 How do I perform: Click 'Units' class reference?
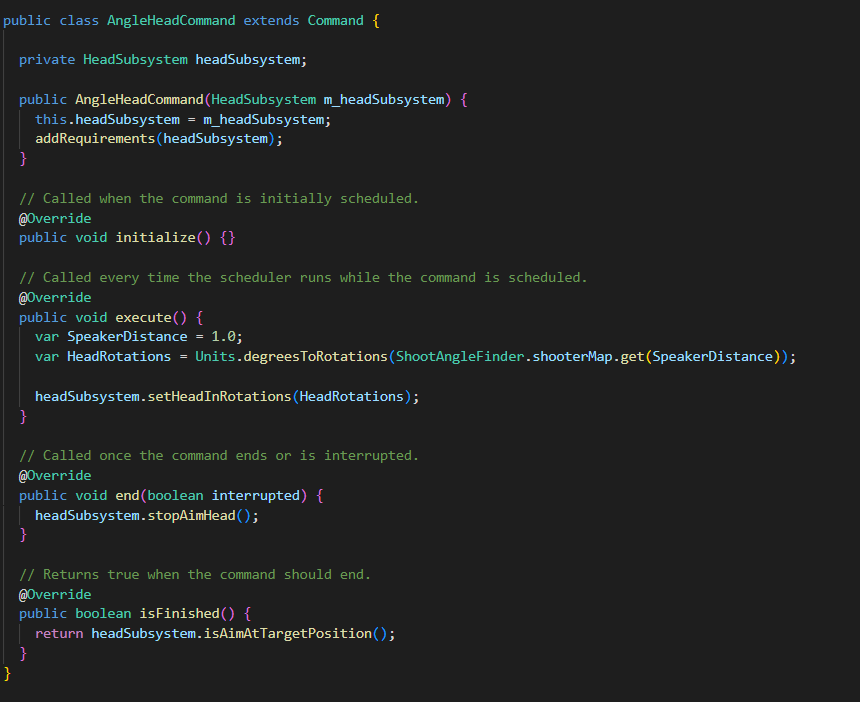[216, 356]
